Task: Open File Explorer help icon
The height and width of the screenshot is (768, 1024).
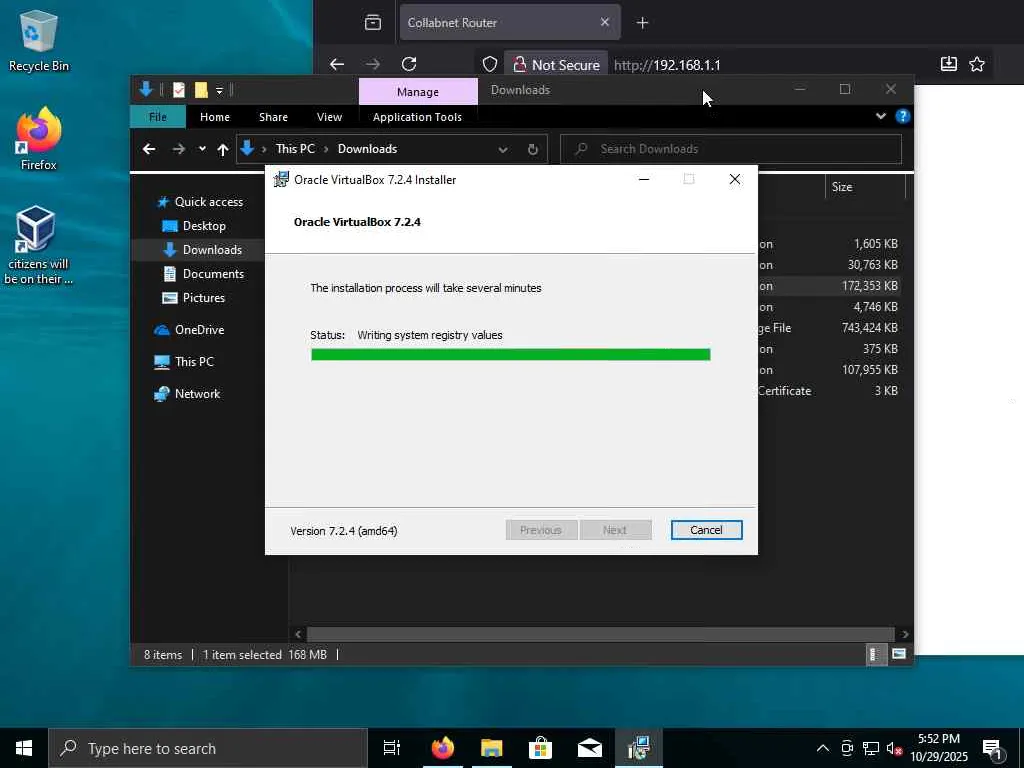Action: (903, 116)
